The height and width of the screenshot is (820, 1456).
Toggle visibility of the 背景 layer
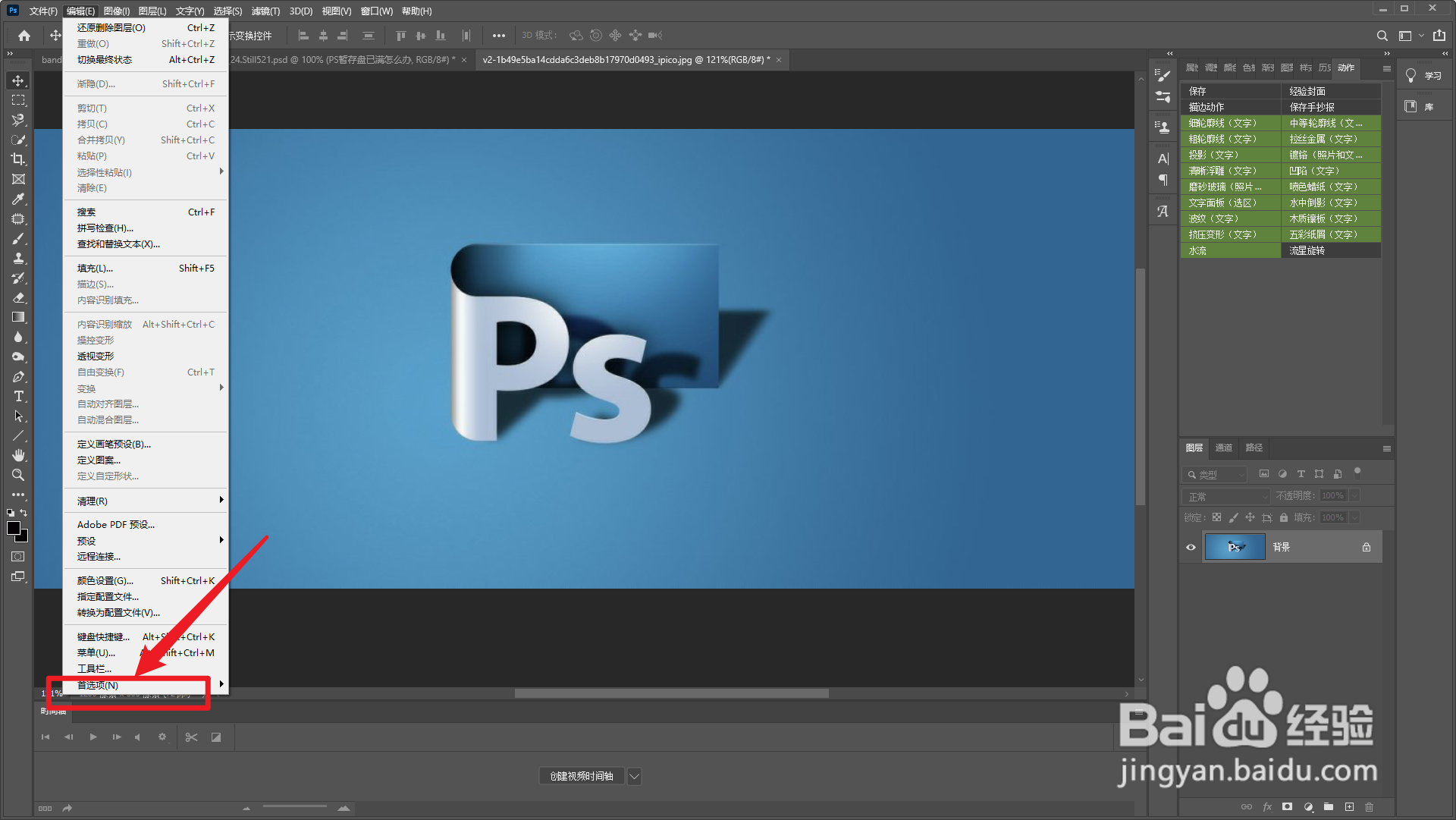[x=1191, y=547]
